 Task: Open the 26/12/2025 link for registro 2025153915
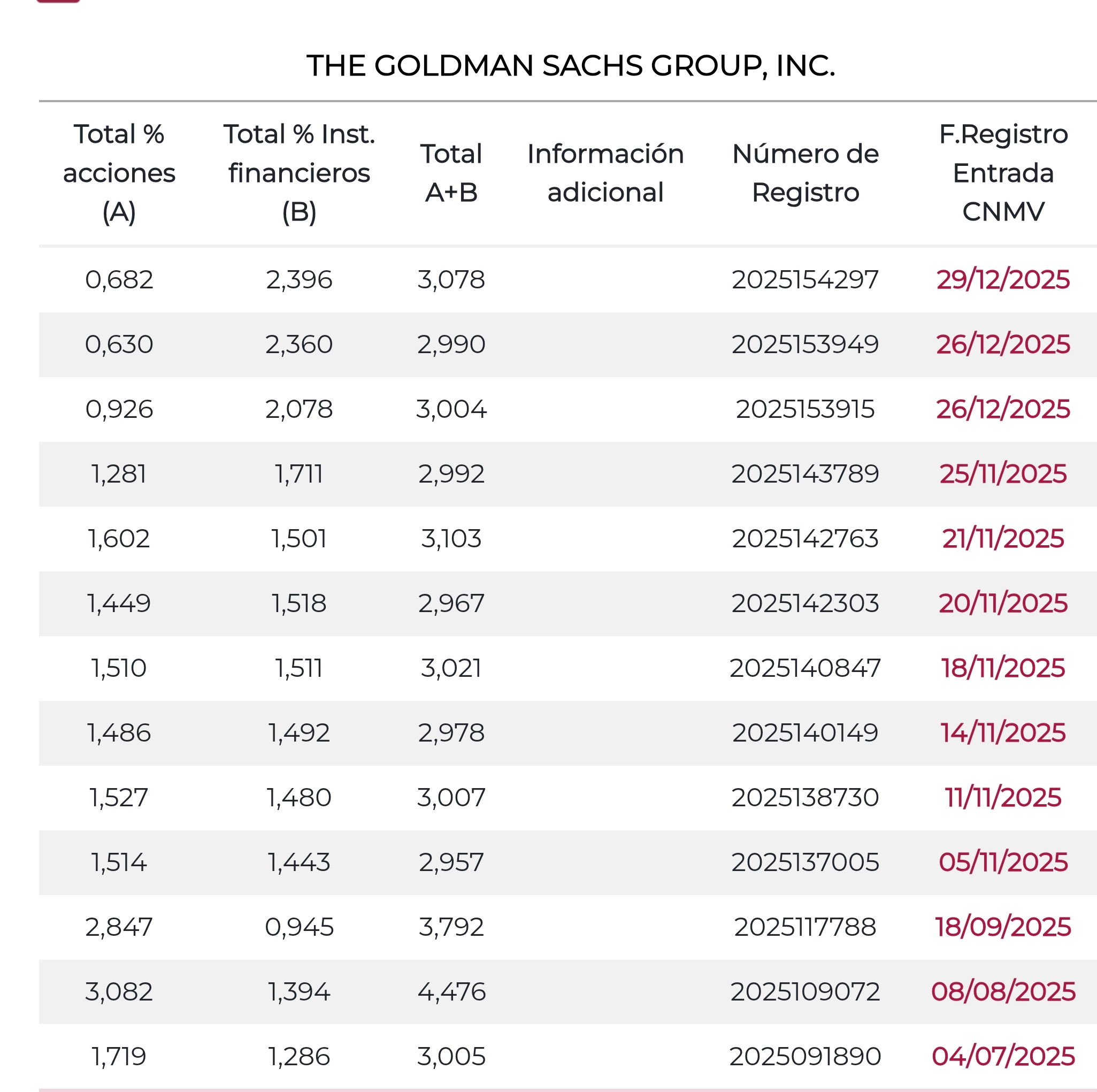(1003, 409)
